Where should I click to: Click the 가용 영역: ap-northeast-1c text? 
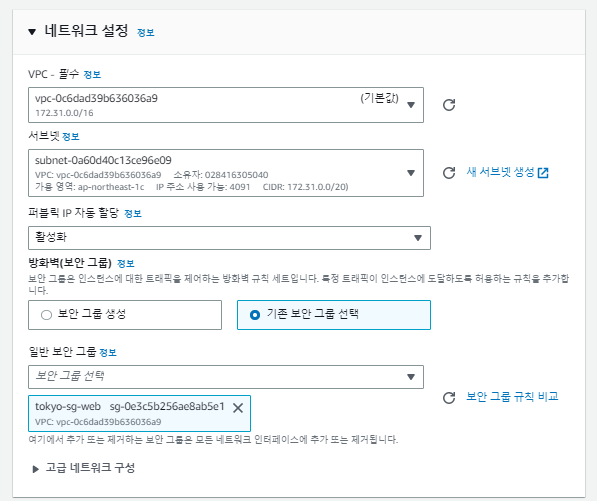click(89, 187)
